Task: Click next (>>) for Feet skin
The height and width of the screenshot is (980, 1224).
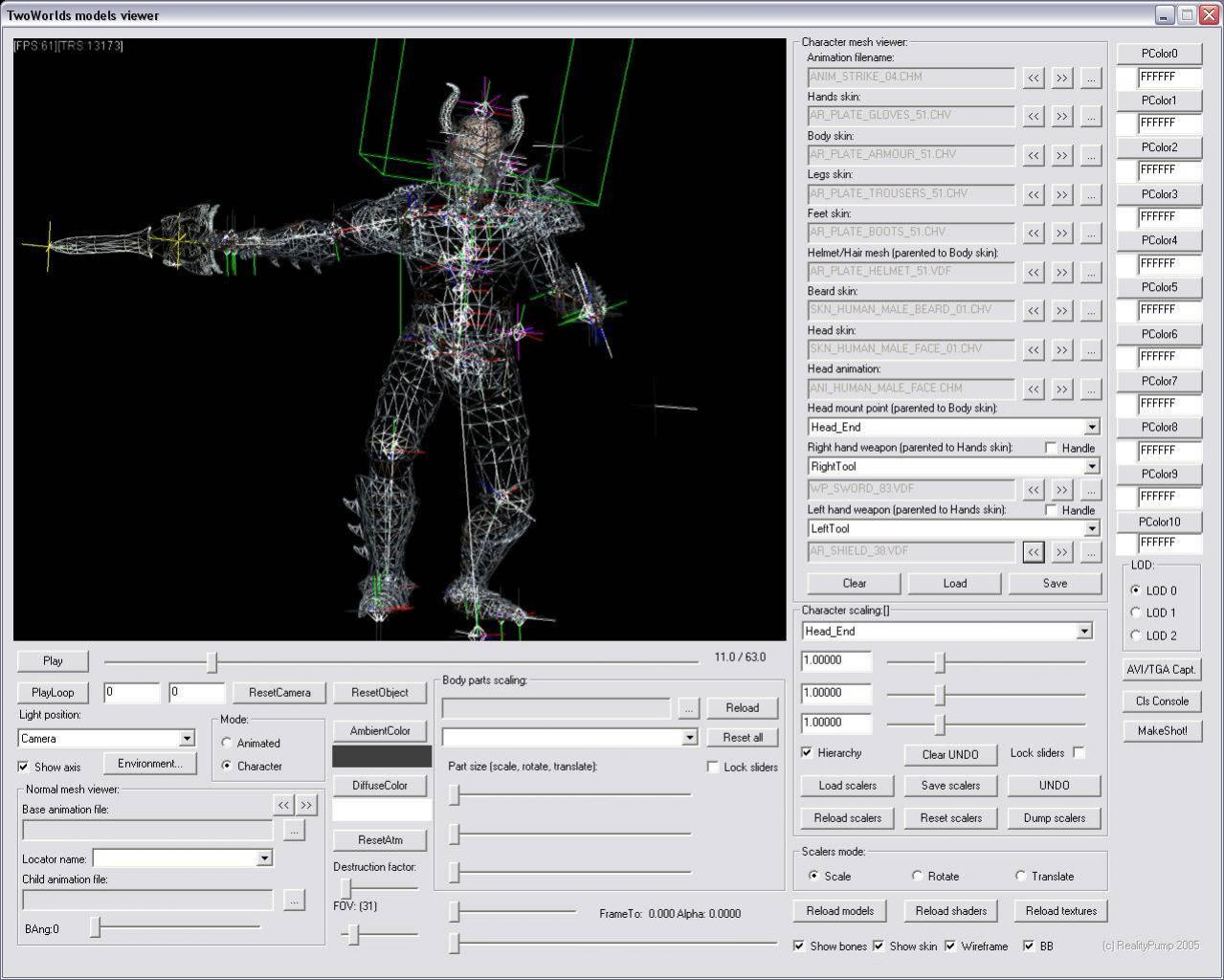Action: click(1061, 233)
